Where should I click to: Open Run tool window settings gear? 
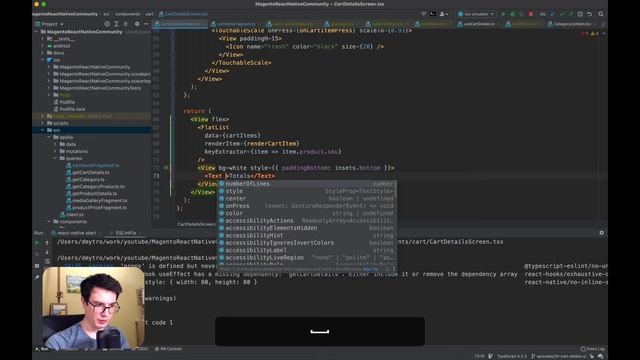coord(601,233)
